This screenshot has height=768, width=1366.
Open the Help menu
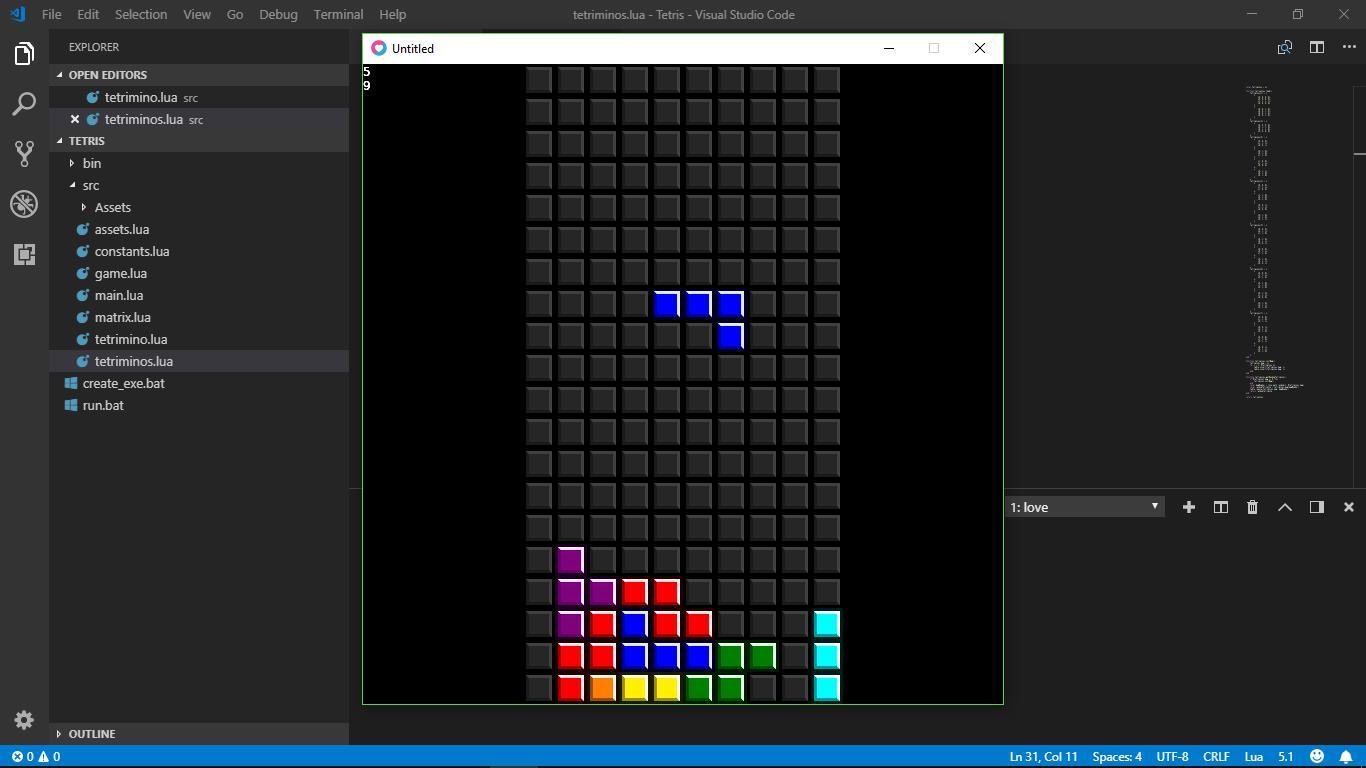click(393, 14)
